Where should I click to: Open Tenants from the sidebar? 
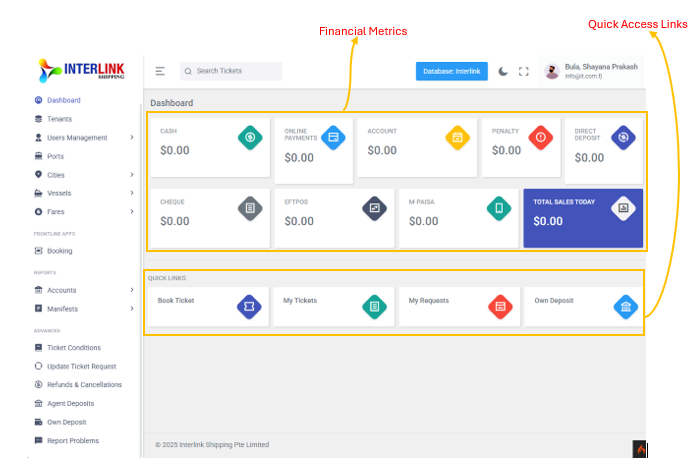click(x=59, y=119)
